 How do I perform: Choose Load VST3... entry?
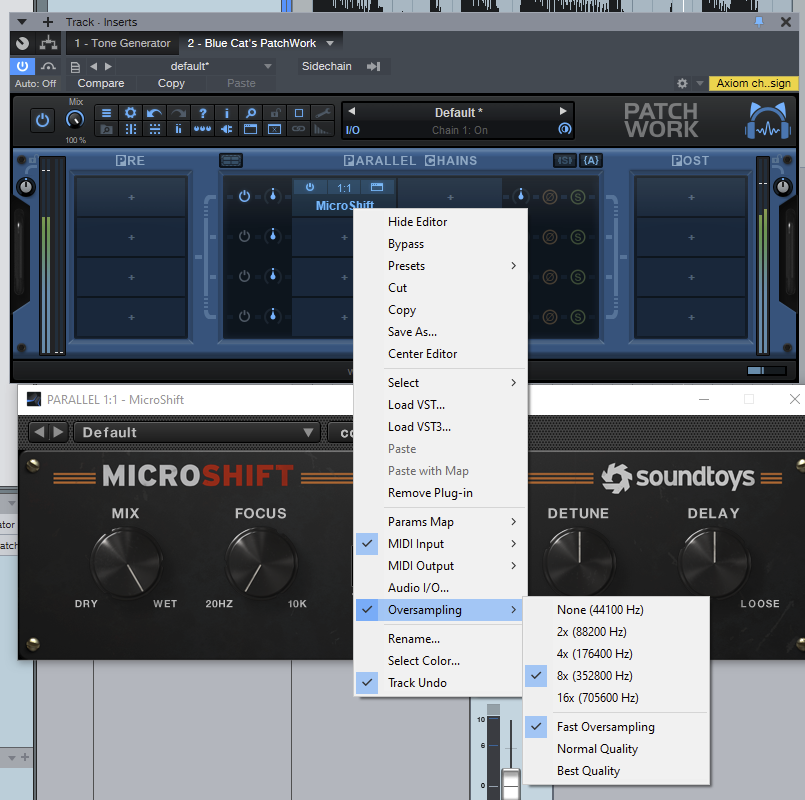(441, 427)
